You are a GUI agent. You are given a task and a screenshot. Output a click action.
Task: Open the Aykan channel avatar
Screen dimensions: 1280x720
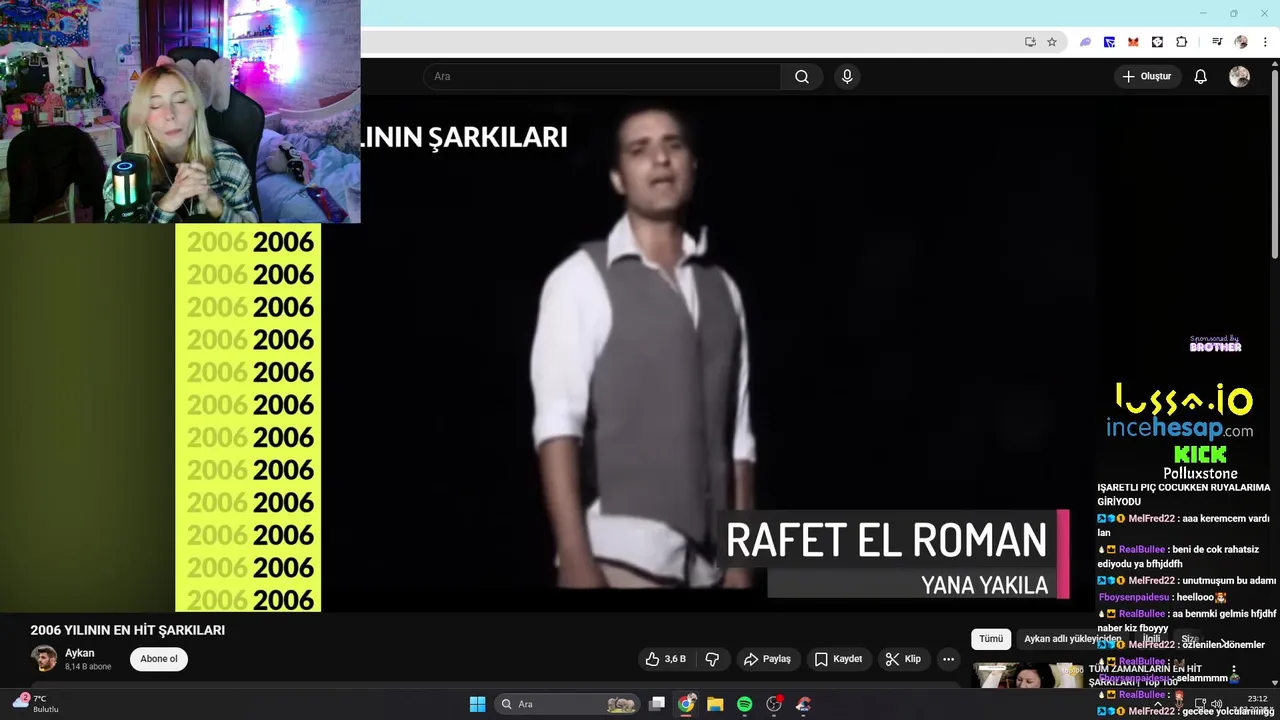coord(44,659)
